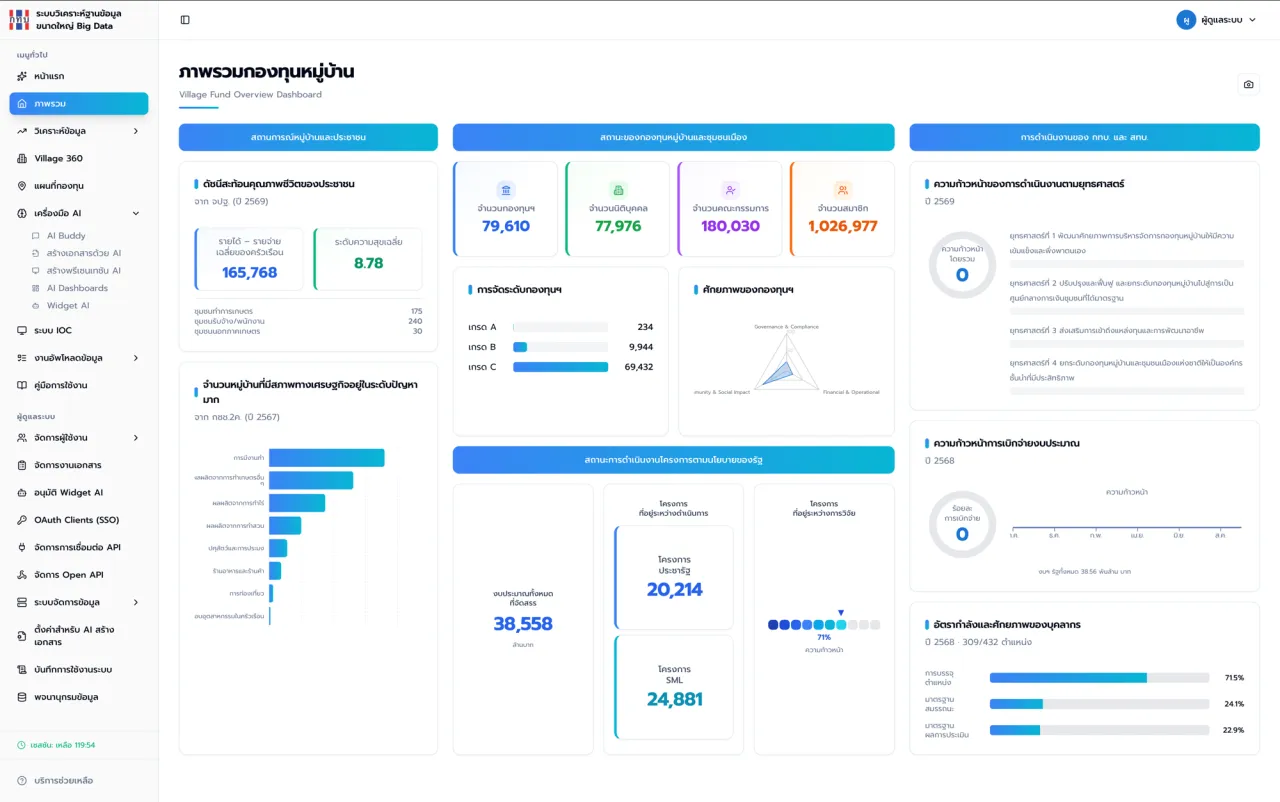Screen dimensions: 1280x802
Task: Expand the วิเคราะห์ข้อมูล submenu chevron
Action: click(x=136, y=131)
